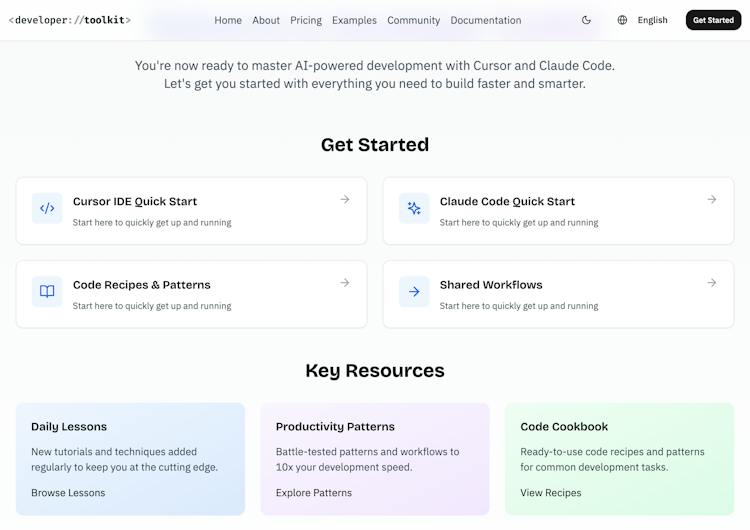This screenshot has height=530, width=750.
Task: Open the Examples nav link
Action: [354, 20]
